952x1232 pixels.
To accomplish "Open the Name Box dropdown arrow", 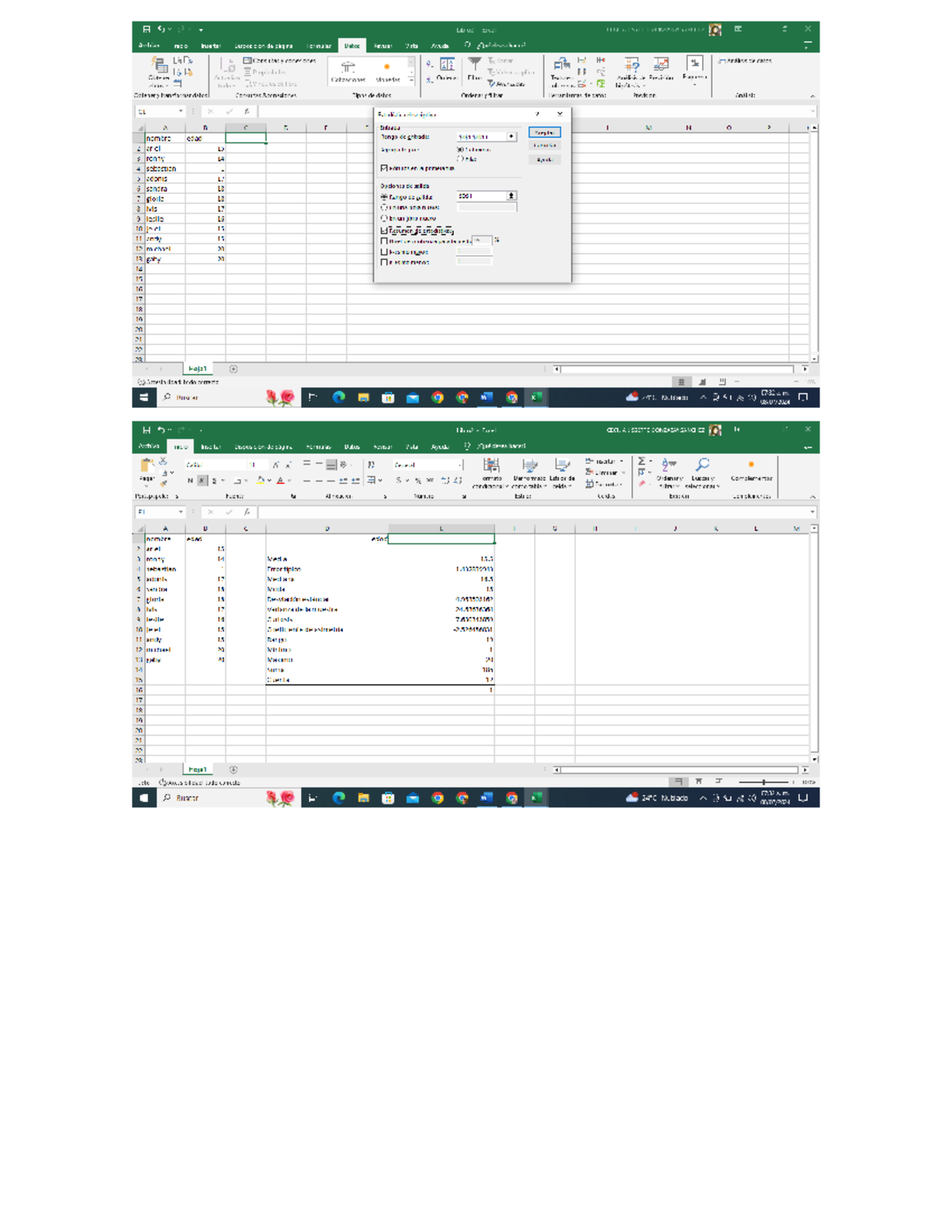I will click(181, 111).
